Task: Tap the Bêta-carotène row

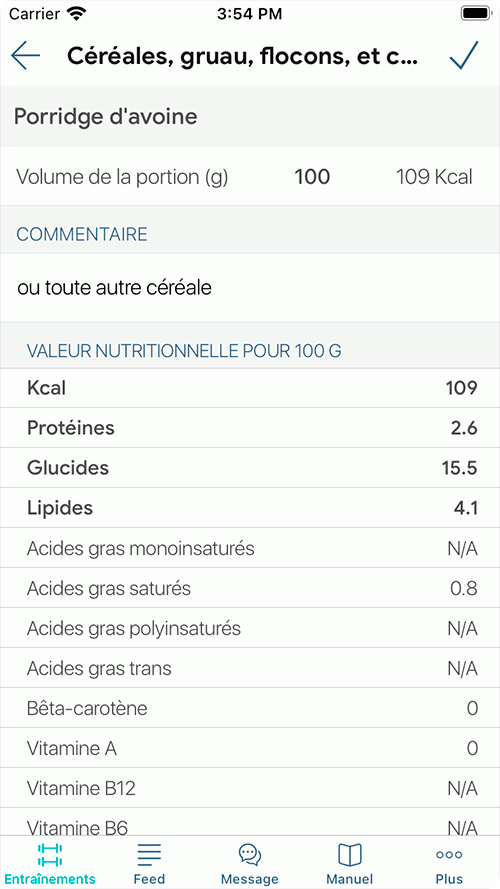Action: click(250, 708)
